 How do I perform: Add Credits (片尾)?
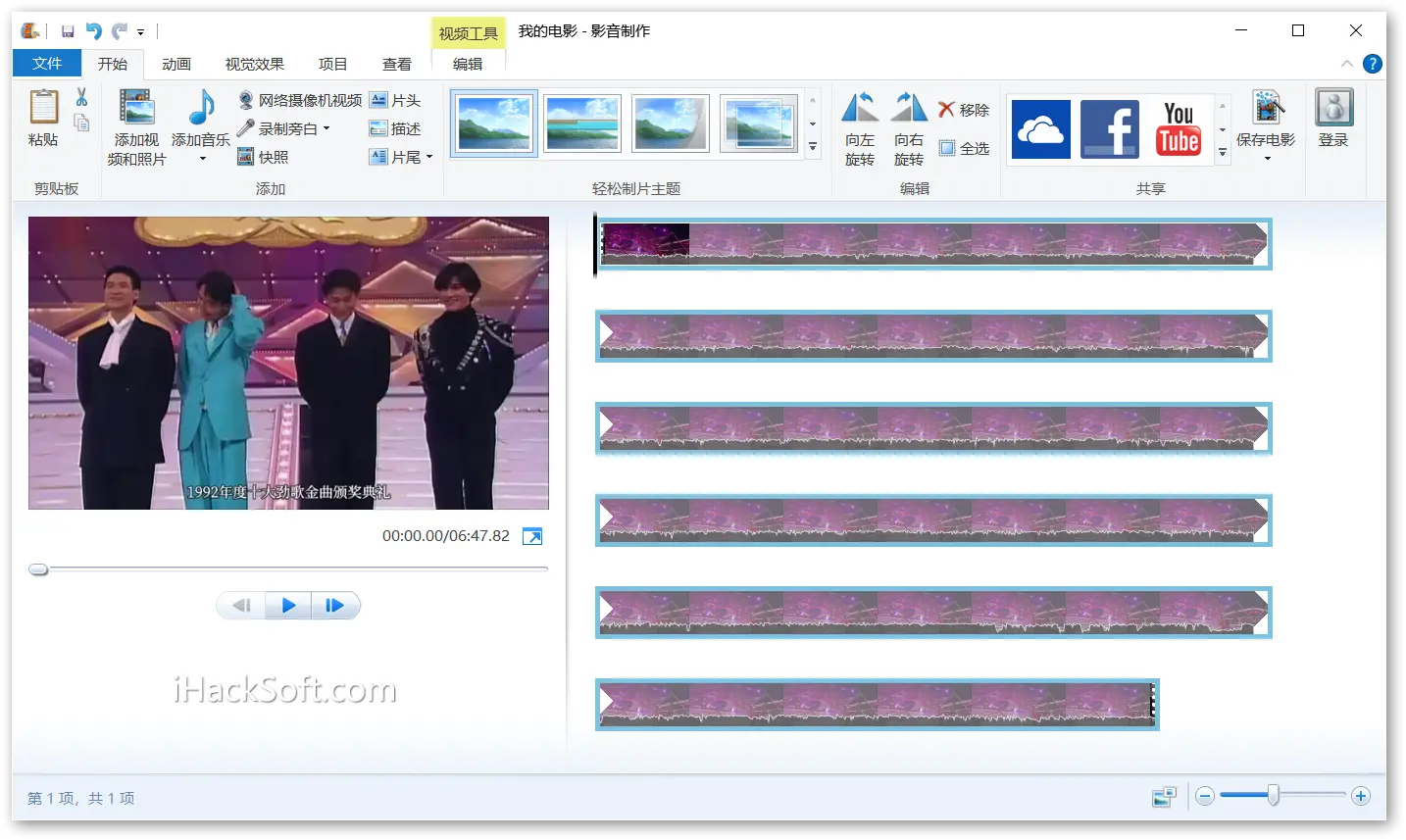click(x=395, y=157)
